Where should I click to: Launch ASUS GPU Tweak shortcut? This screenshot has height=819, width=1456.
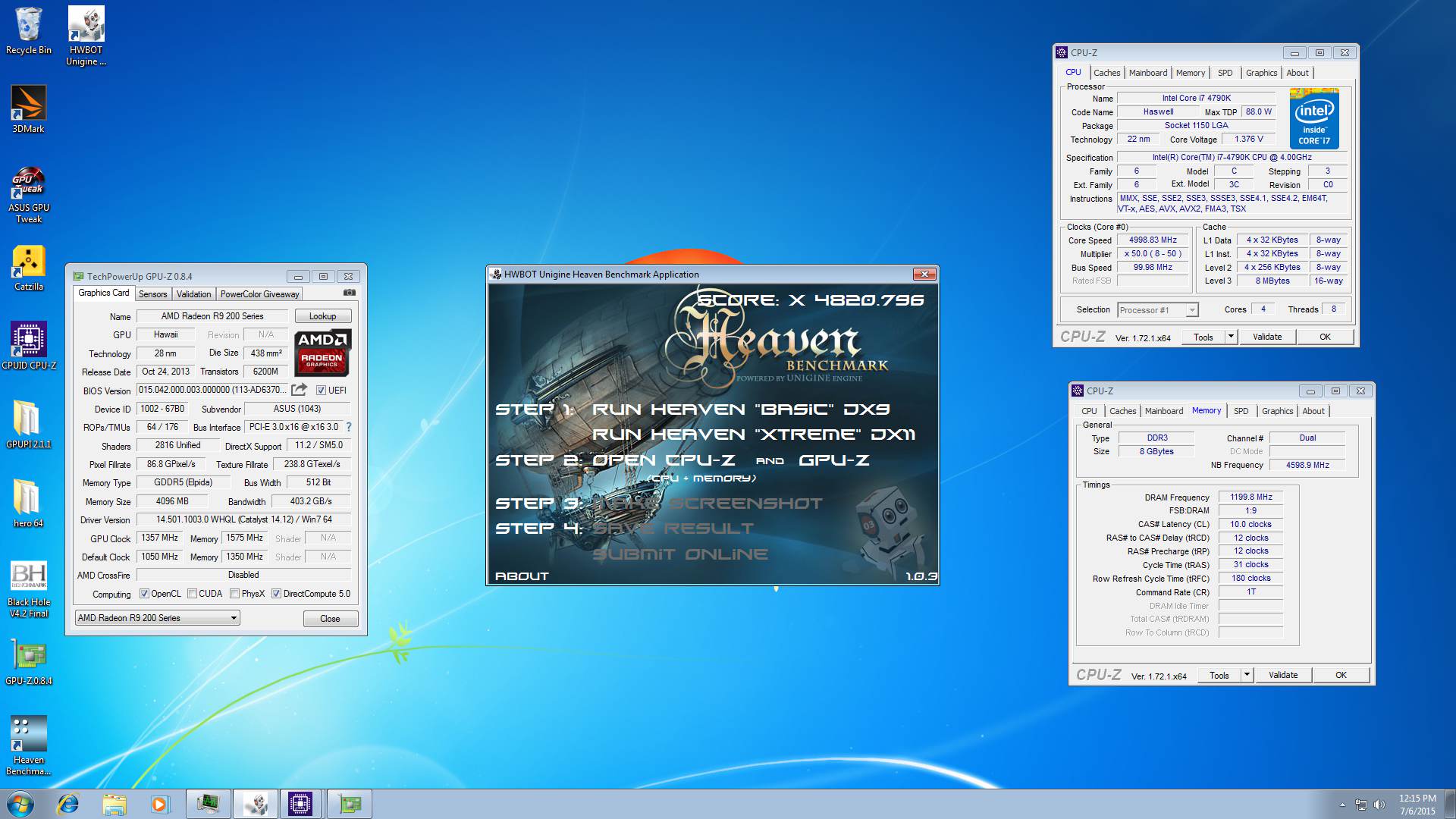(29, 194)
